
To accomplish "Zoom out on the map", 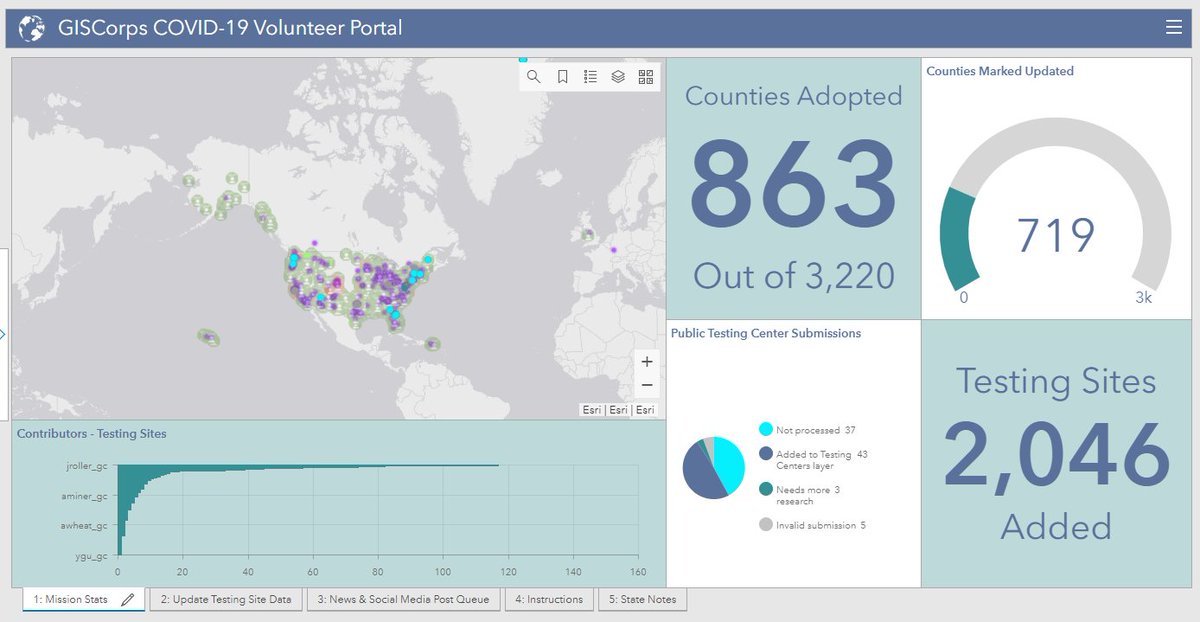I will coord(647,385).
